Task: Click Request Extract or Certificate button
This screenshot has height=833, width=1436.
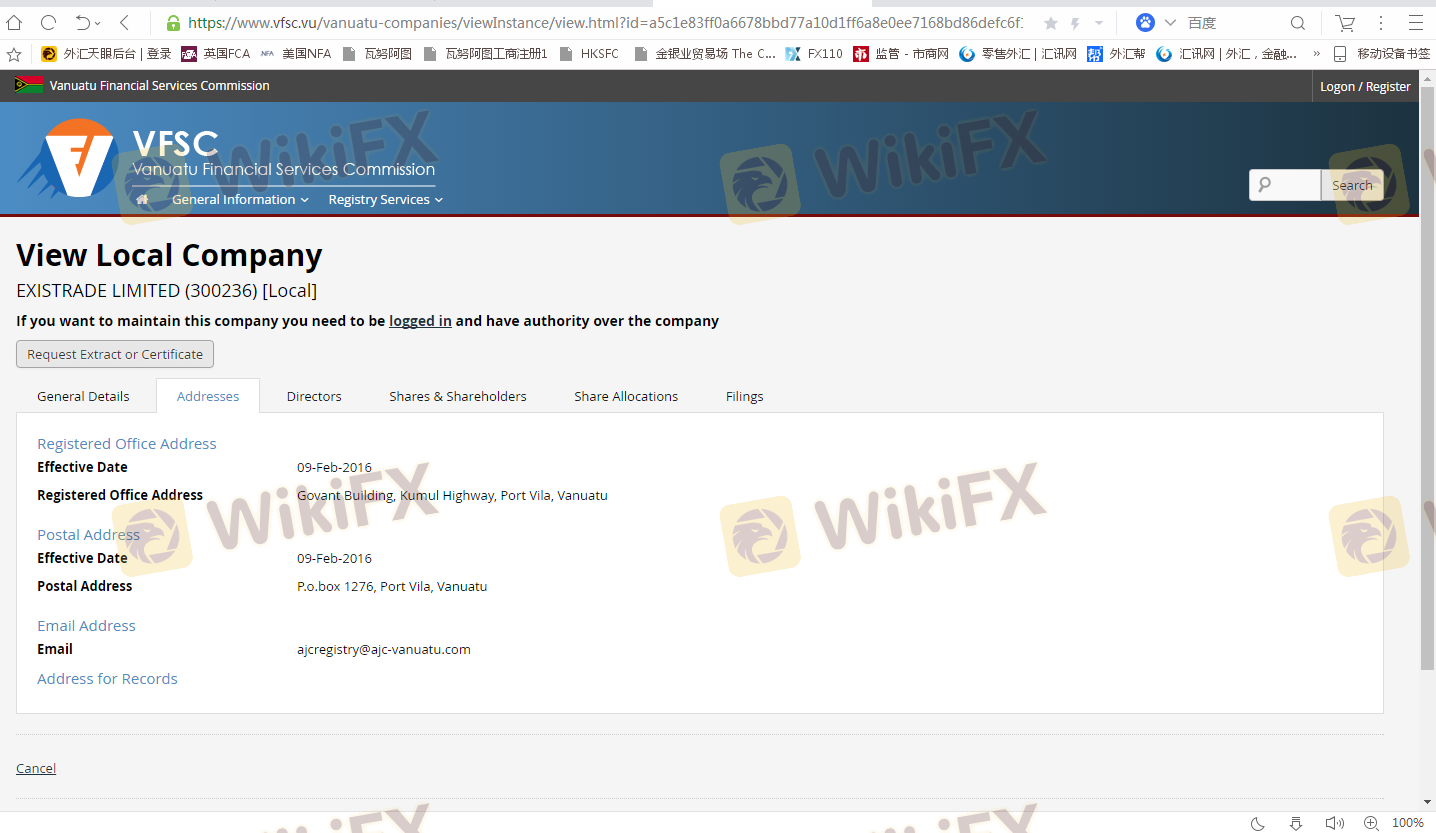Action: point(115,354)
